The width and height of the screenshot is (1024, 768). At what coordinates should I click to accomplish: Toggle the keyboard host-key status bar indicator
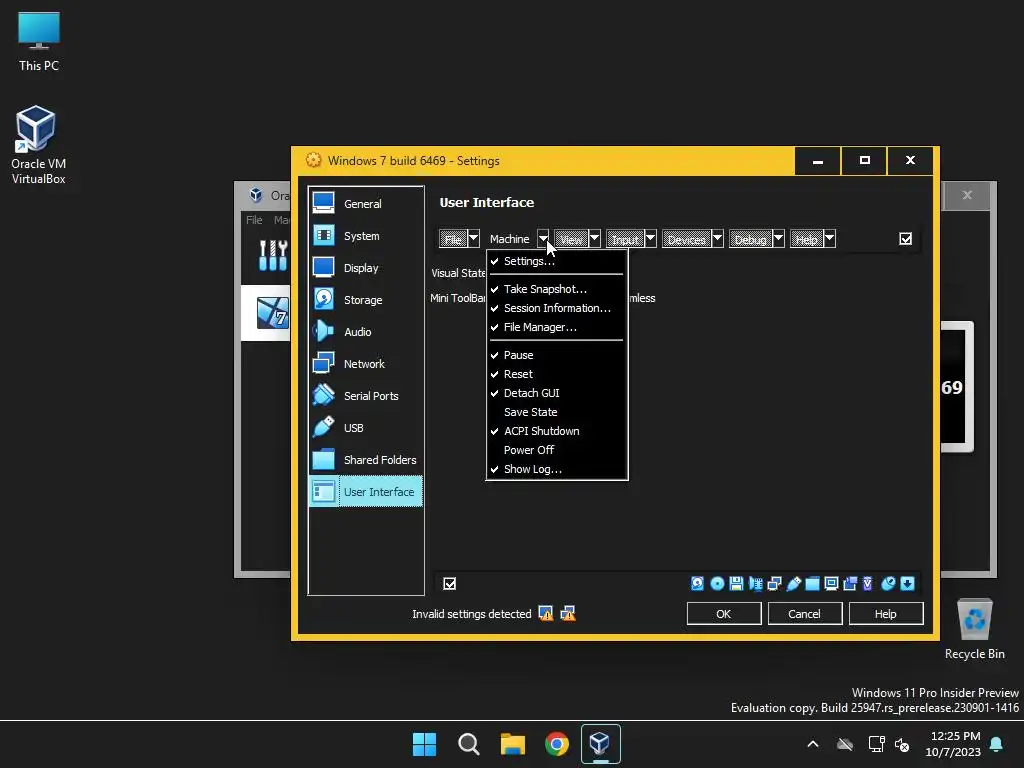pos(907,583)
